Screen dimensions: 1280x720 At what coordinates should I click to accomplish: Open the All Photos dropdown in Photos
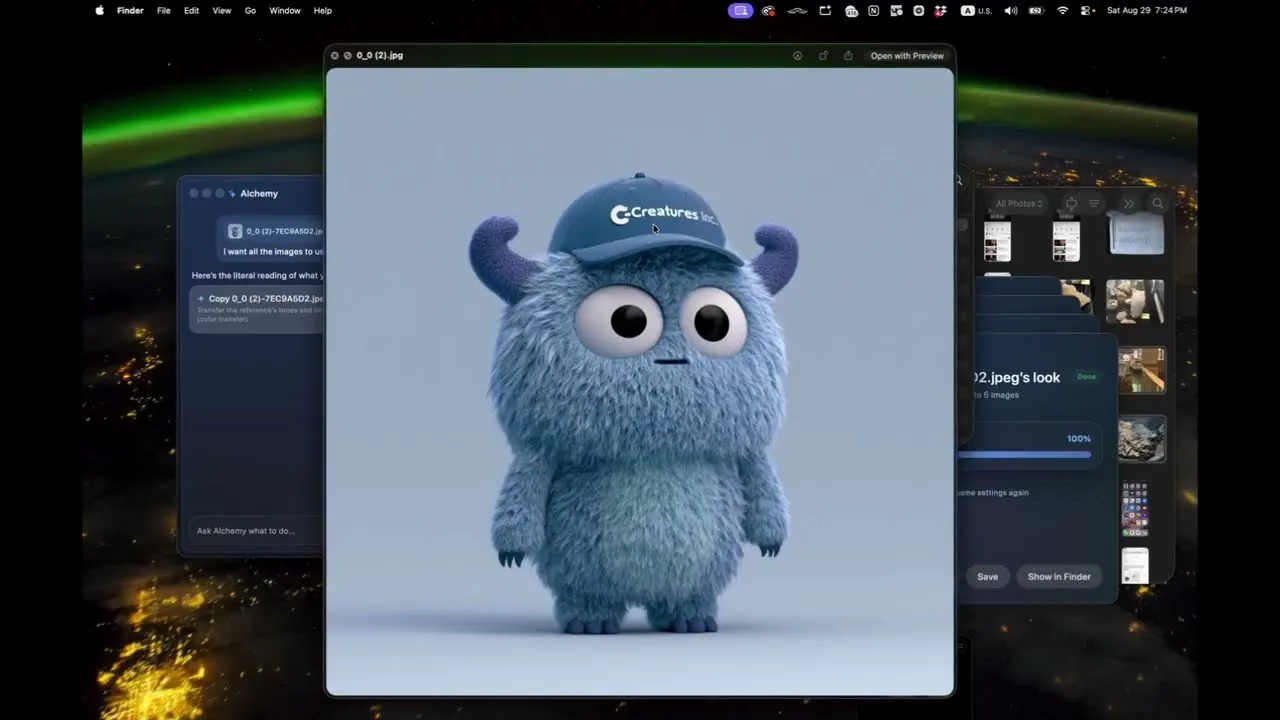[x=1019, y=204]
